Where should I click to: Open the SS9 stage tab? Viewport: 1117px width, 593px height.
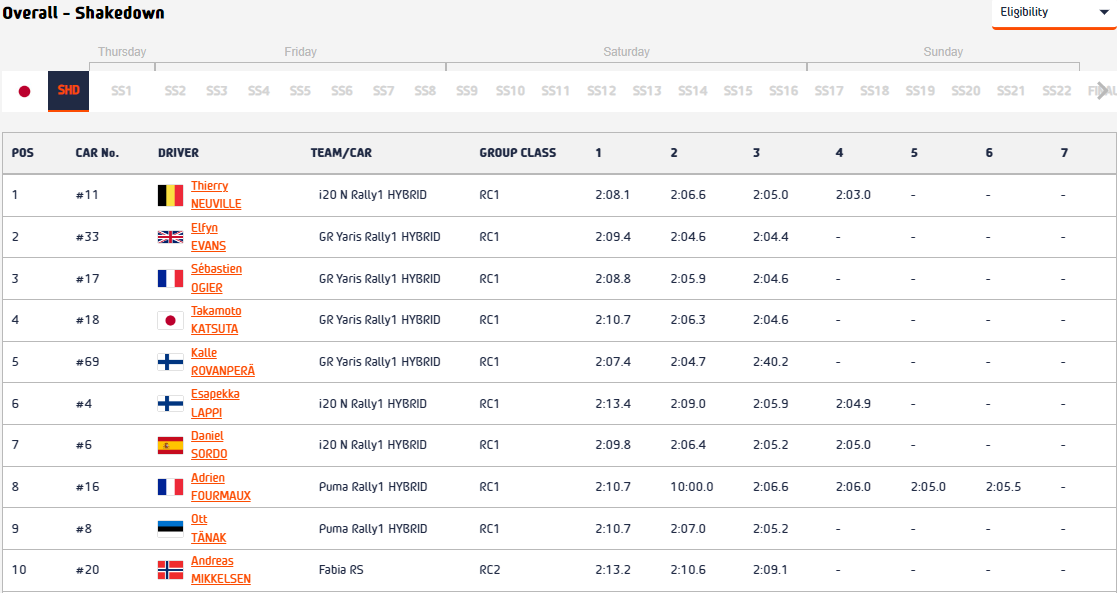point(466,91)
